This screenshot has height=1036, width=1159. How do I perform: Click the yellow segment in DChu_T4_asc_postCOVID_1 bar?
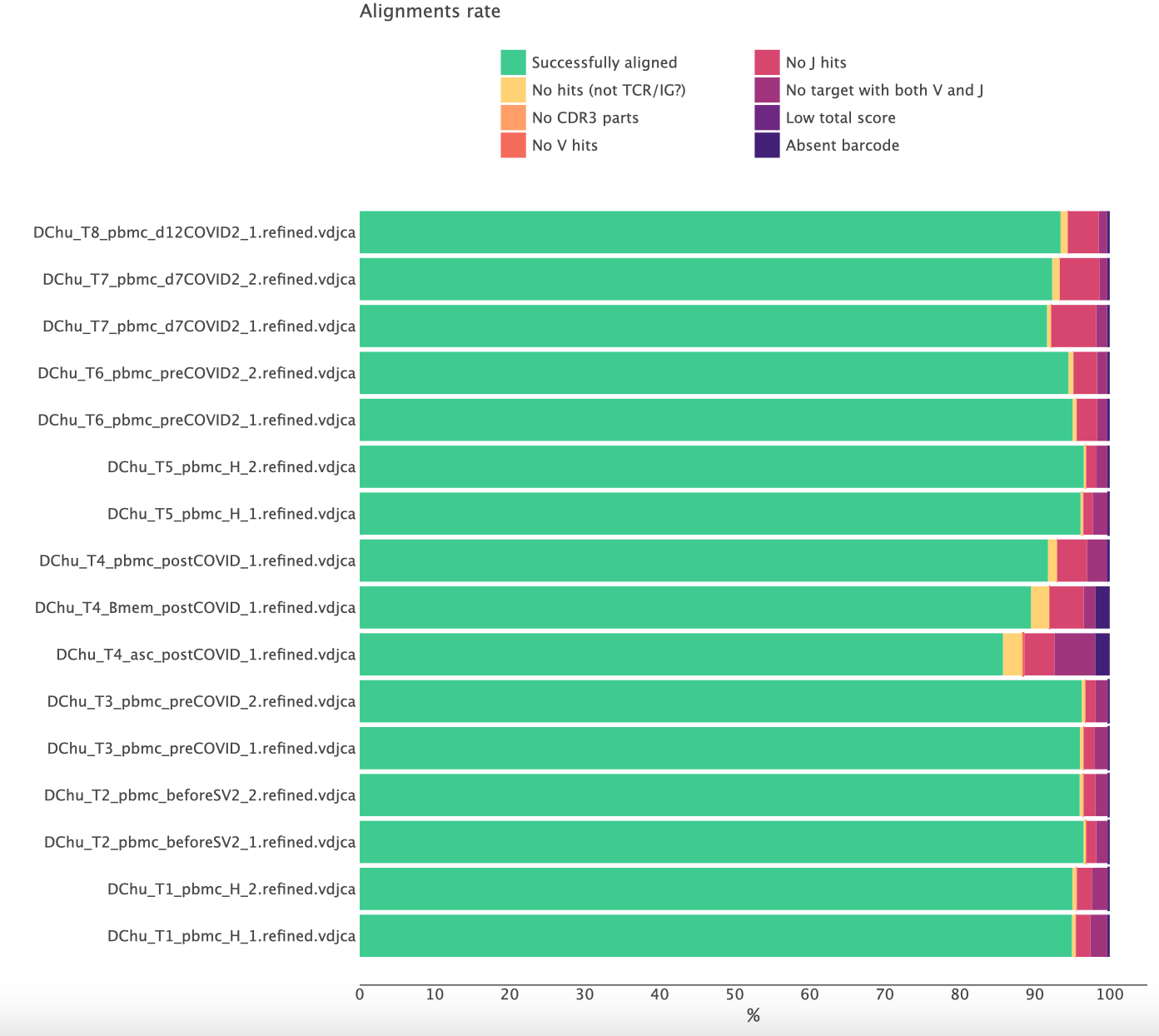(x=1012, y=654)
